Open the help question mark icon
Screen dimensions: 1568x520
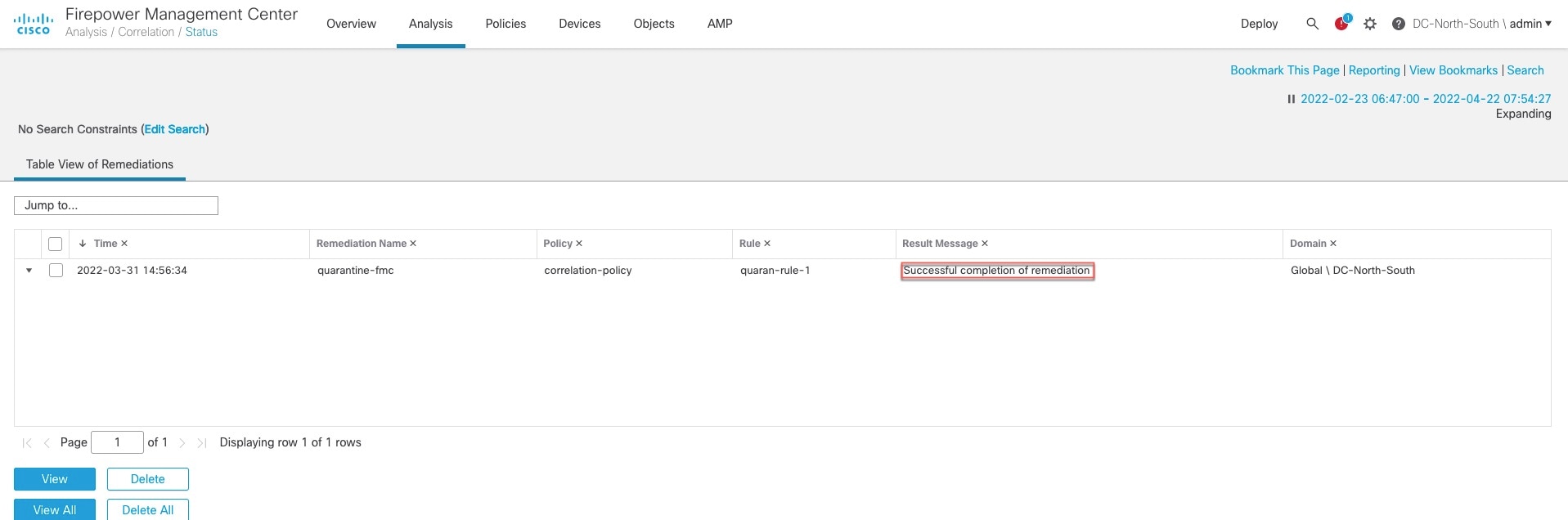(1398, 24)
